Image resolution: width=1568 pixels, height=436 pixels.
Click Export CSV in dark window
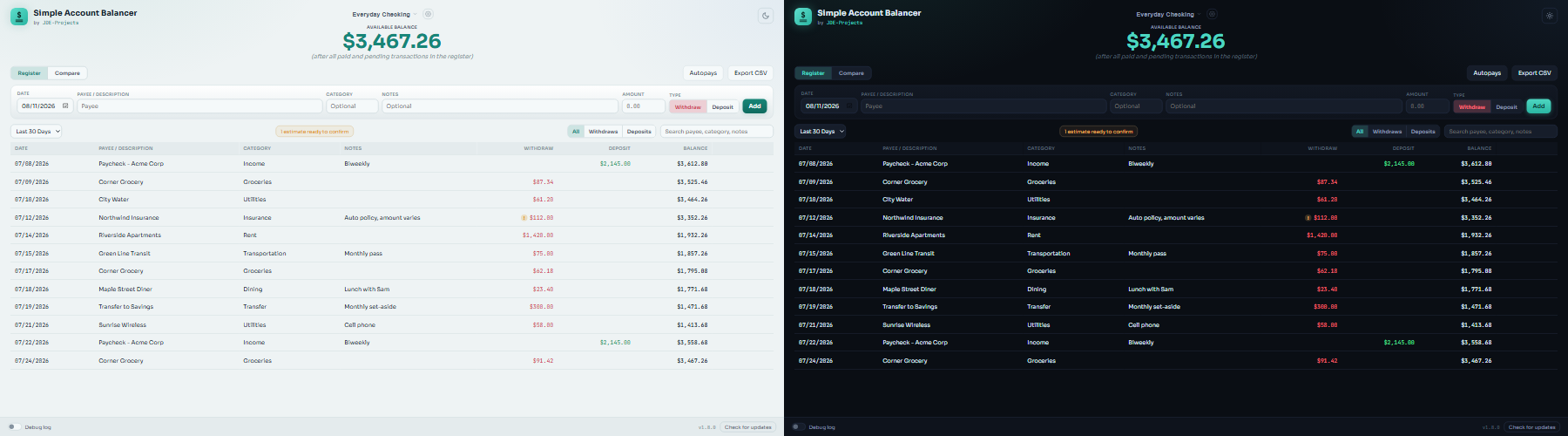(1535, 73)
